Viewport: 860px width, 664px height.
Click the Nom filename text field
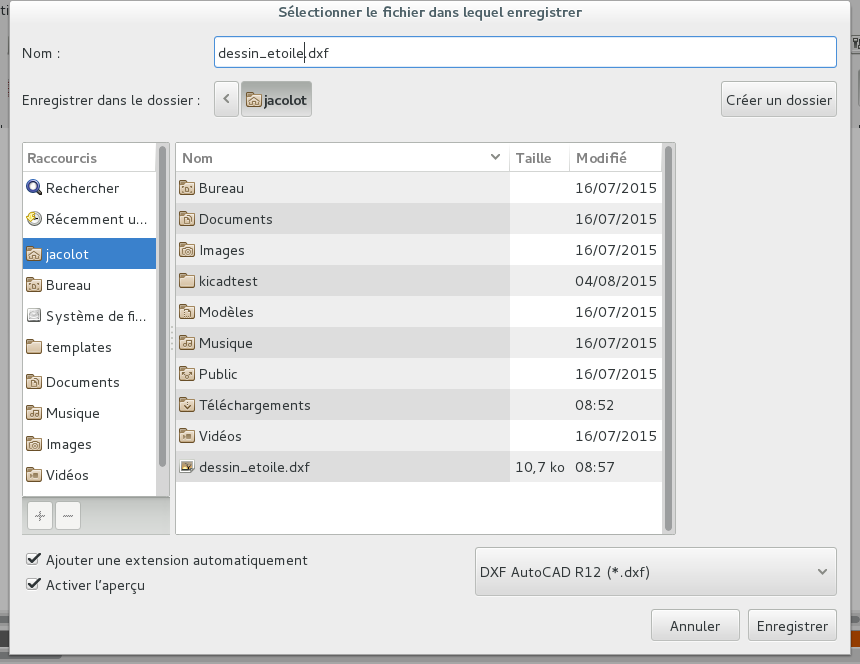pos(525,53)
